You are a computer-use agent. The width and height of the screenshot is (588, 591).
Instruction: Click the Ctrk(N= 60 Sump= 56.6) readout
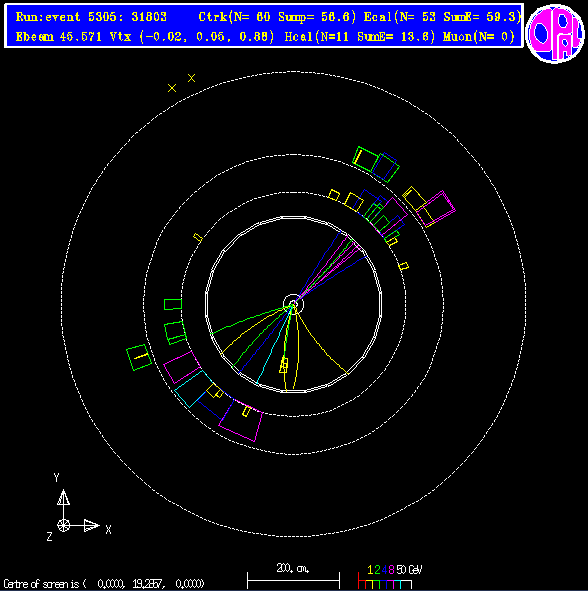click(x=277, y=17)
